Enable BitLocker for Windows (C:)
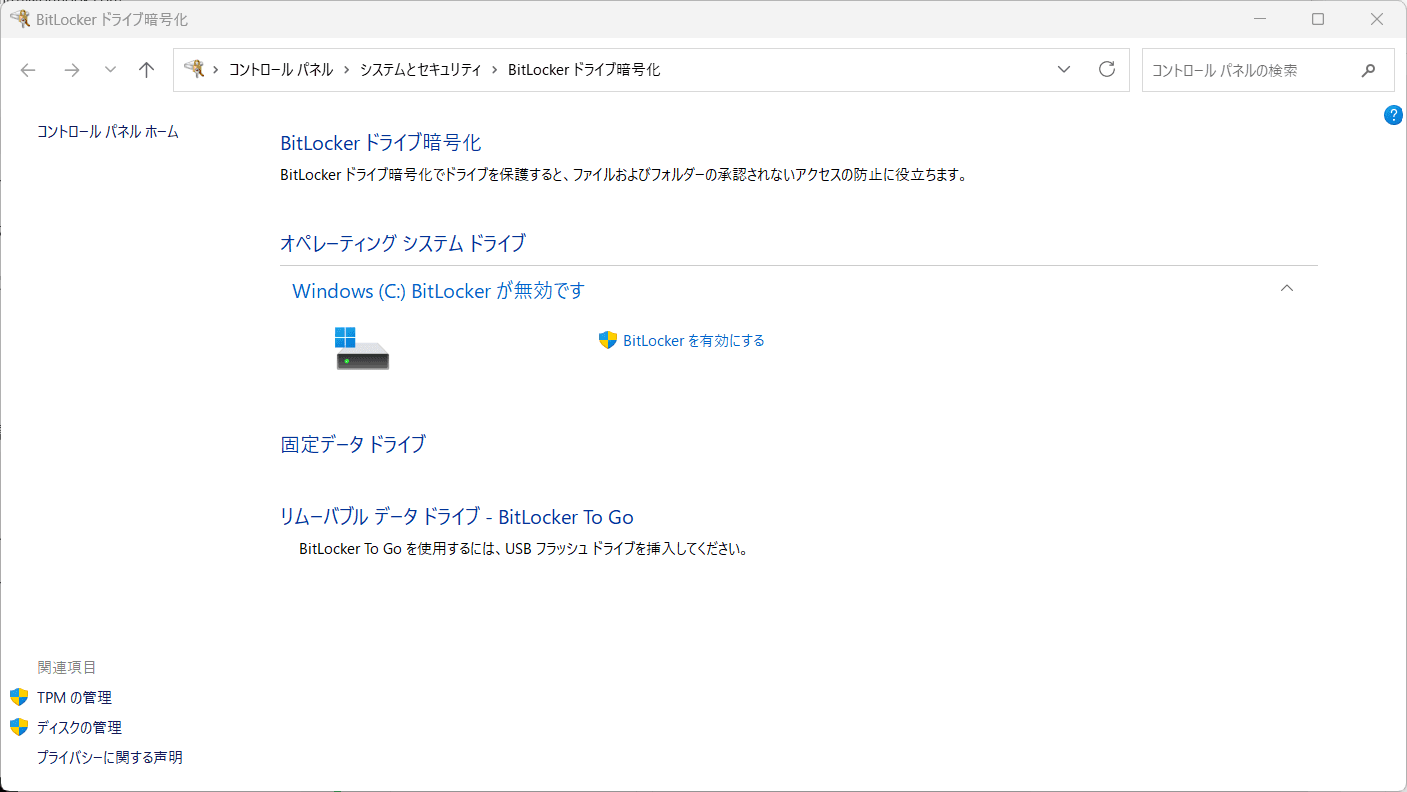 click(692, 340)
